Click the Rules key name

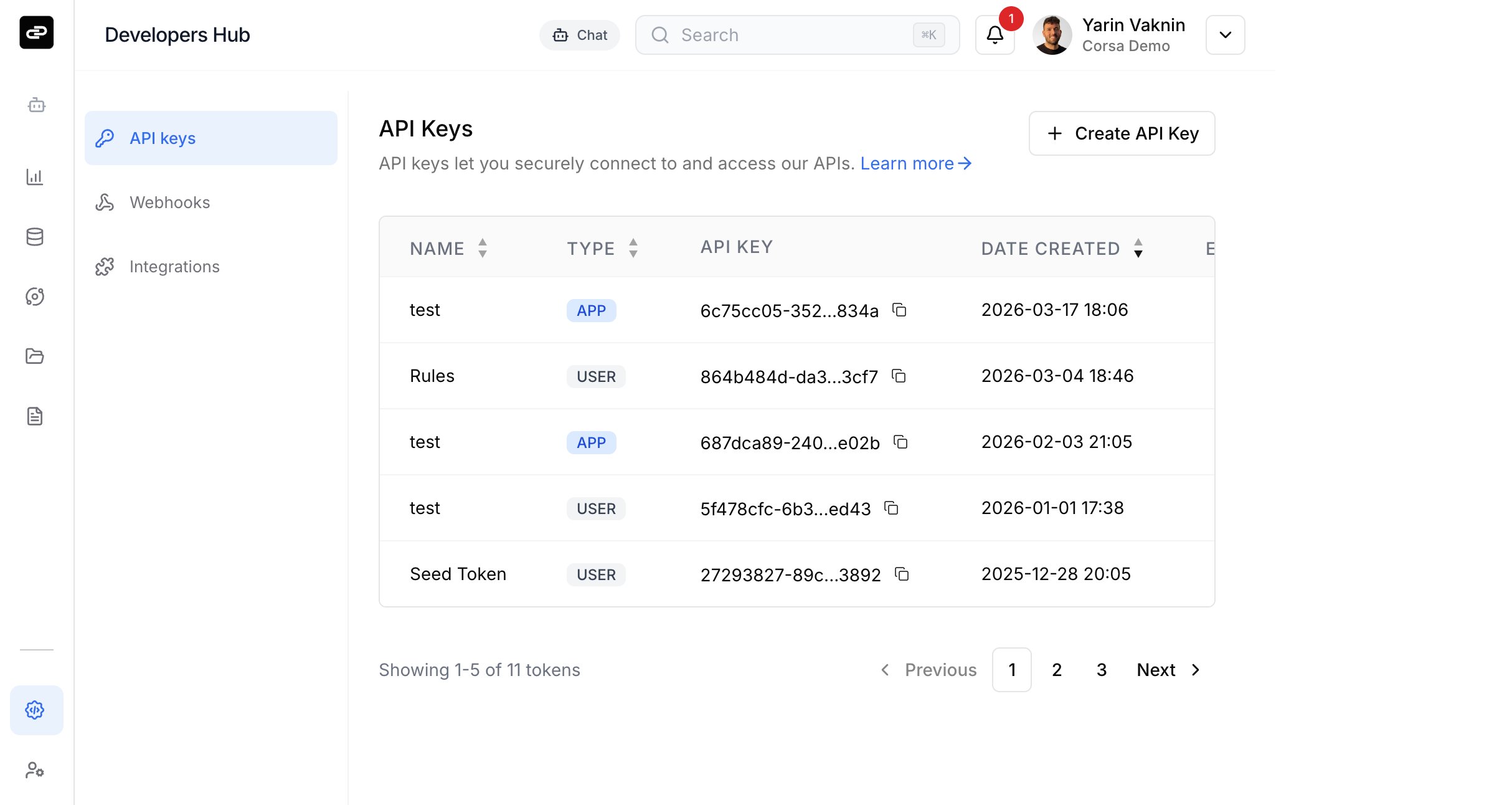432,376
